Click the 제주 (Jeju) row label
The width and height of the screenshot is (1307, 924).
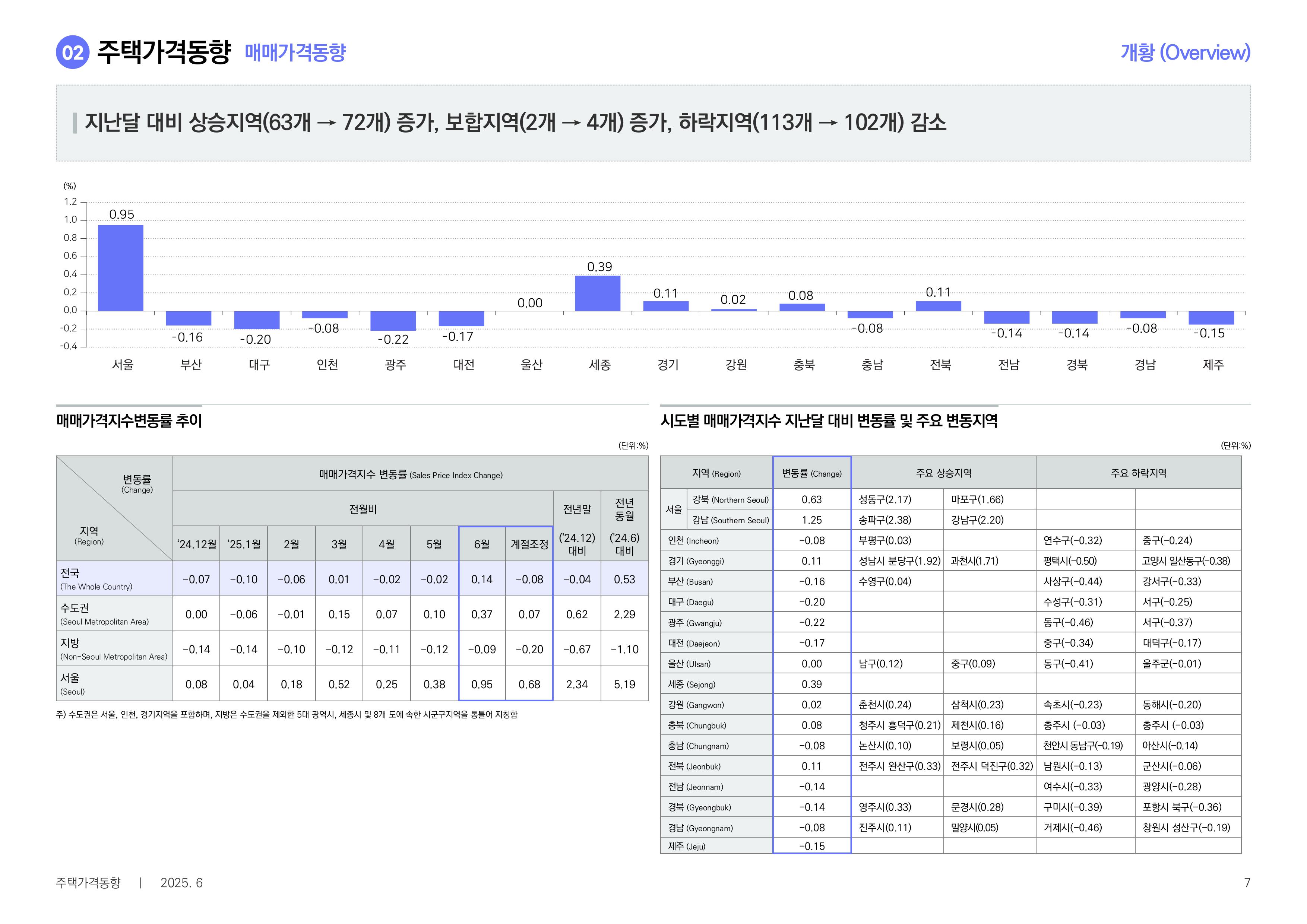coord(687,846)
